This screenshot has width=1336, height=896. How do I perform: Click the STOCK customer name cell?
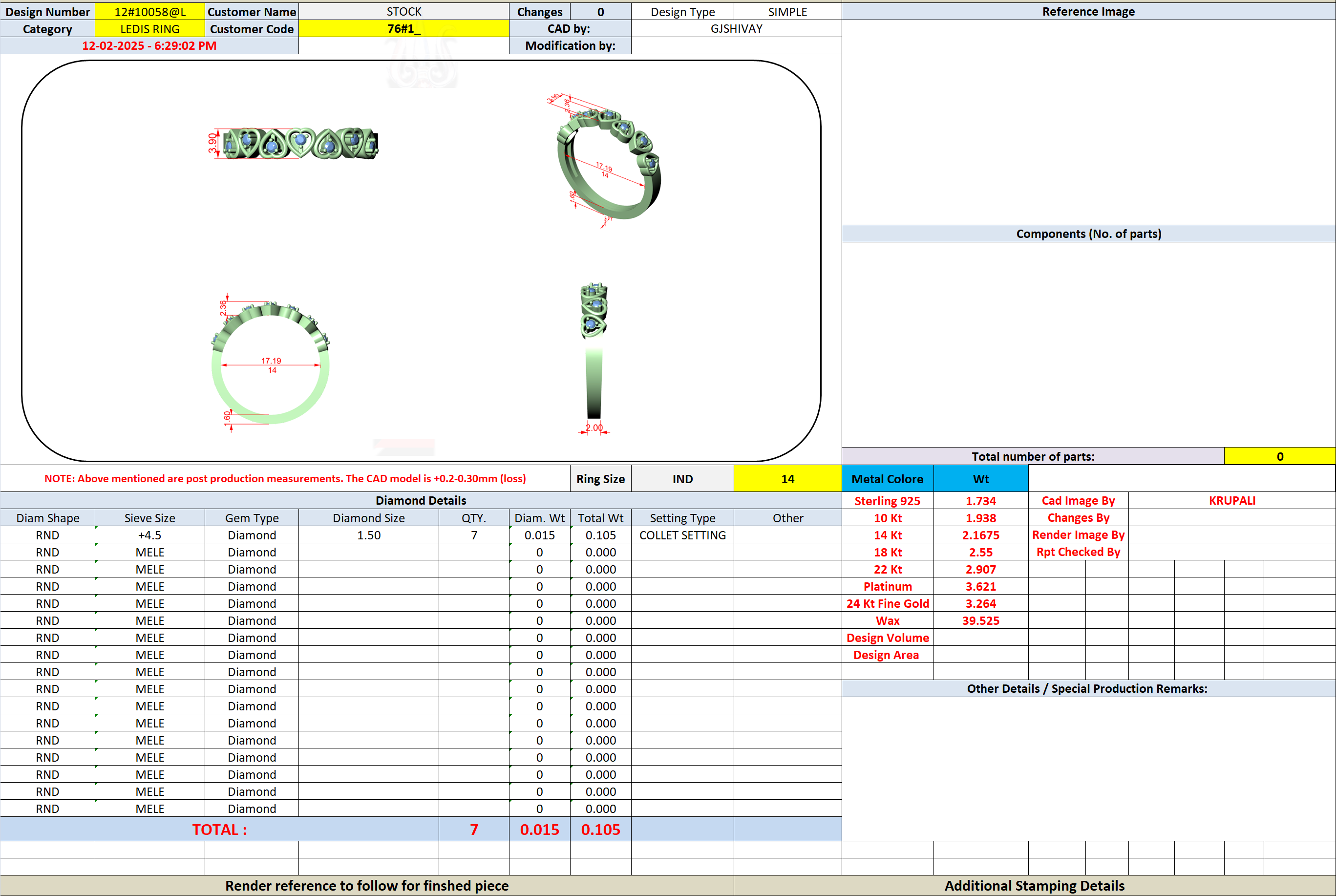point(404,11)
